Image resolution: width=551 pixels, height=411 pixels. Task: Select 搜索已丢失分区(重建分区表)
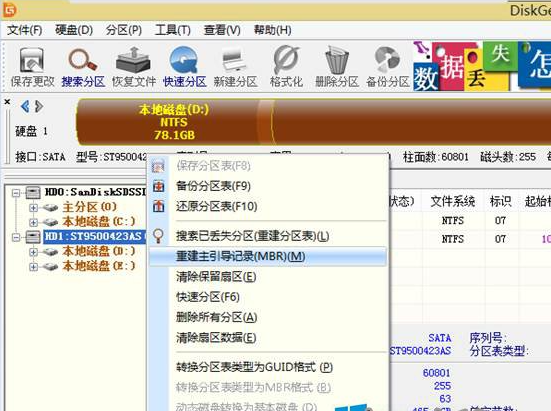tap(268, 236)
